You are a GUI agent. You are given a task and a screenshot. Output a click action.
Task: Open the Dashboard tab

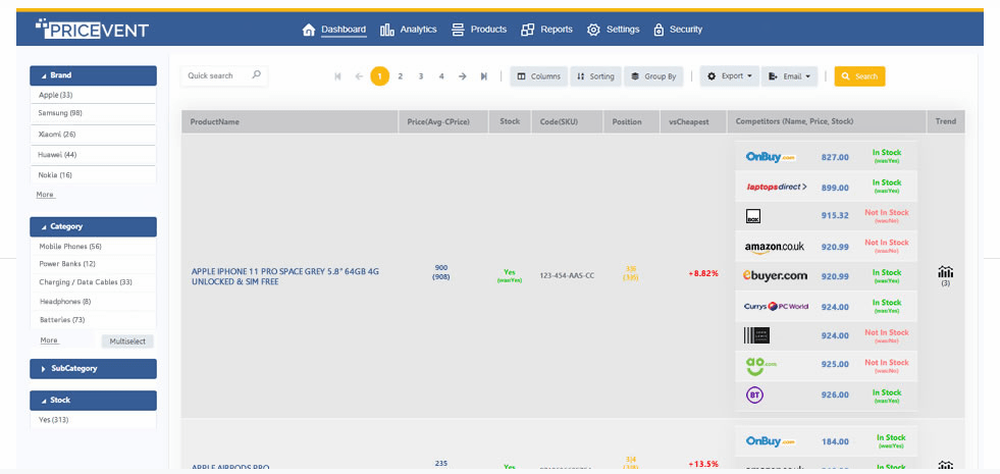(x=335, y=29)
